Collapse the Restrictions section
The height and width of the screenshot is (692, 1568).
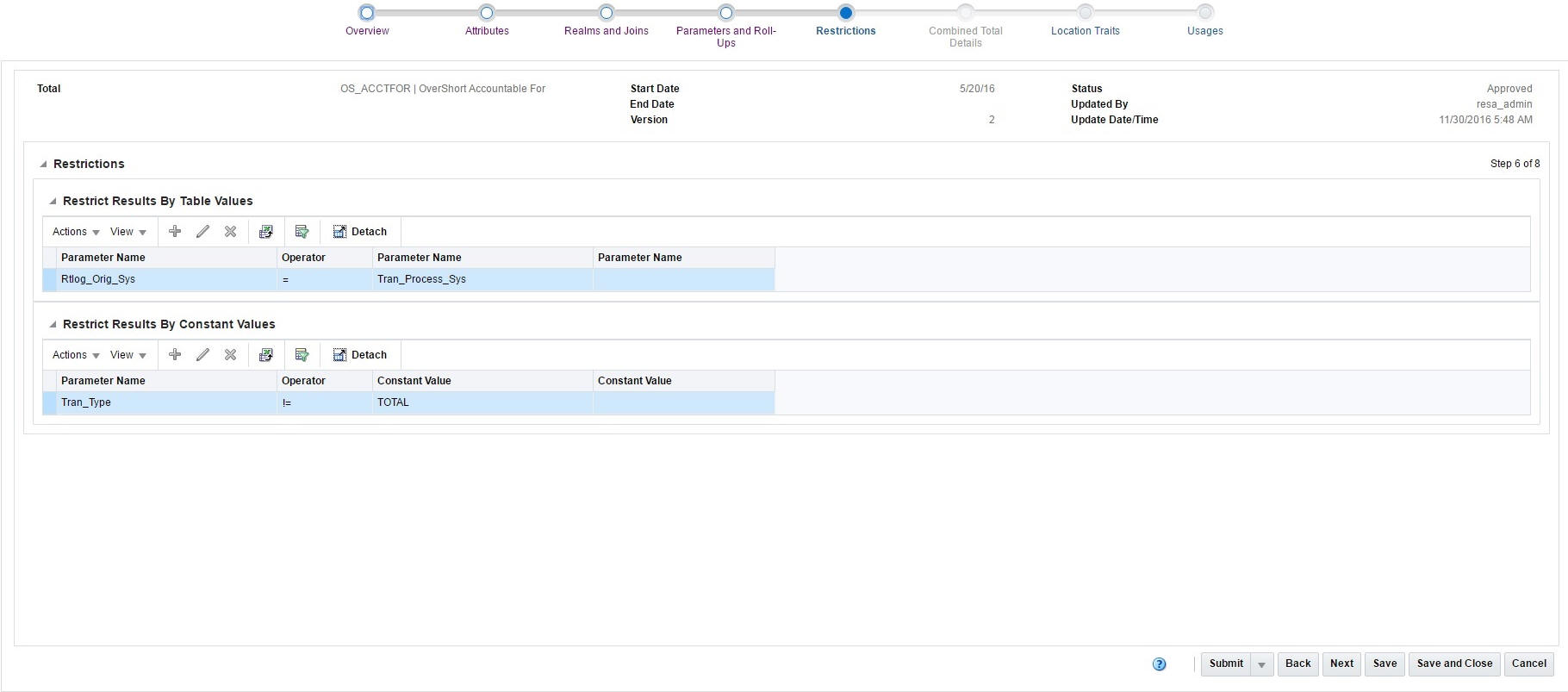(x=43, y=164)
